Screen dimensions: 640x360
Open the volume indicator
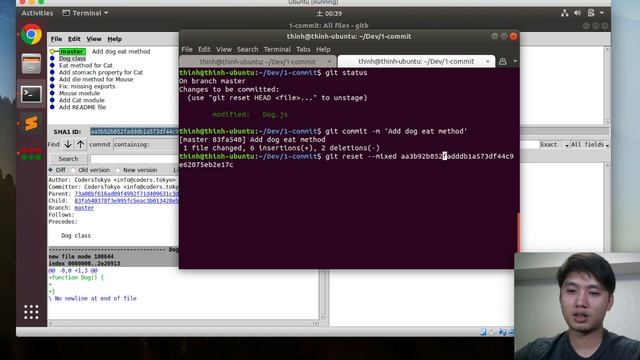577,13
